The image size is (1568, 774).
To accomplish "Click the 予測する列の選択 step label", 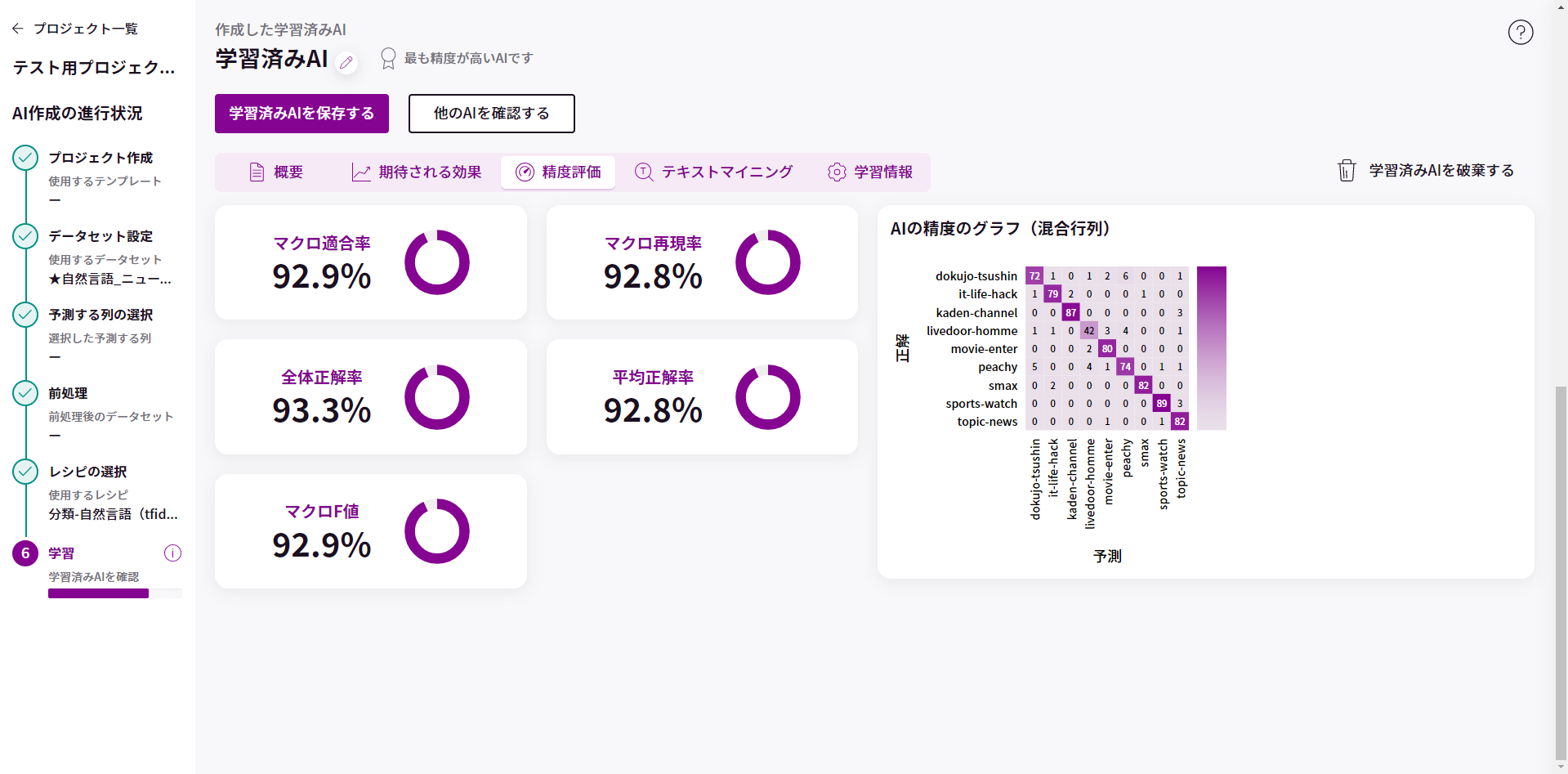I will click(x=101, y=315).
